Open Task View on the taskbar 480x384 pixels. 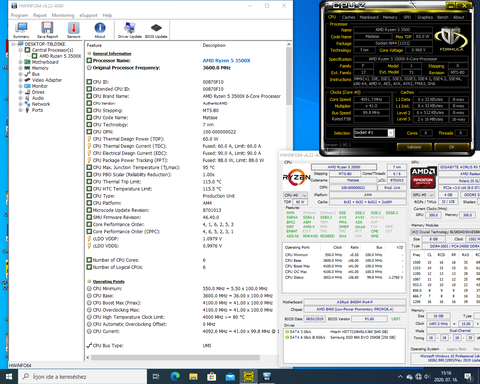click(x=156, y=377)
